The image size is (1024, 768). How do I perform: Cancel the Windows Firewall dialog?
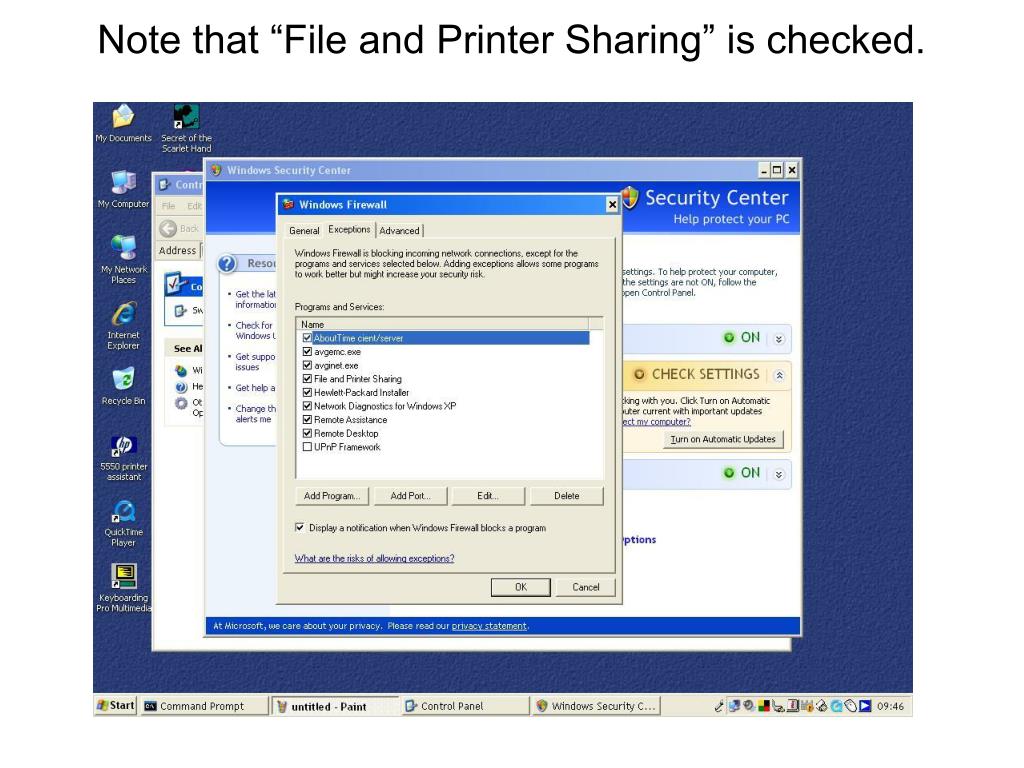pyautogui.click(x=586, y=587)
